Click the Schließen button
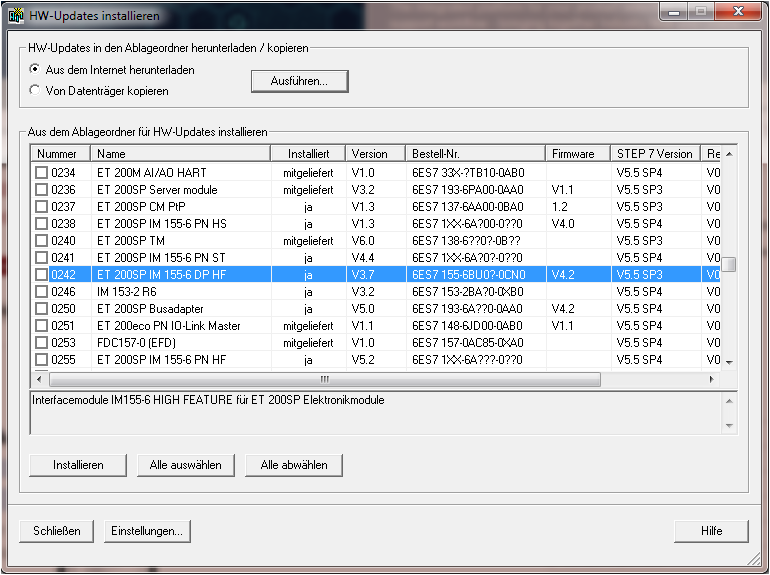770x575 pixels. [56, 531]
